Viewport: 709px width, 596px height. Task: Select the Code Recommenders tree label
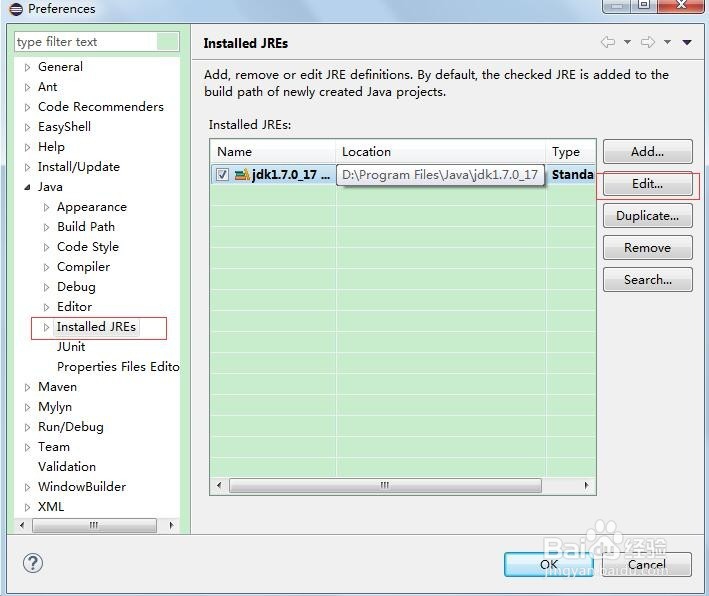click(101, 107)
